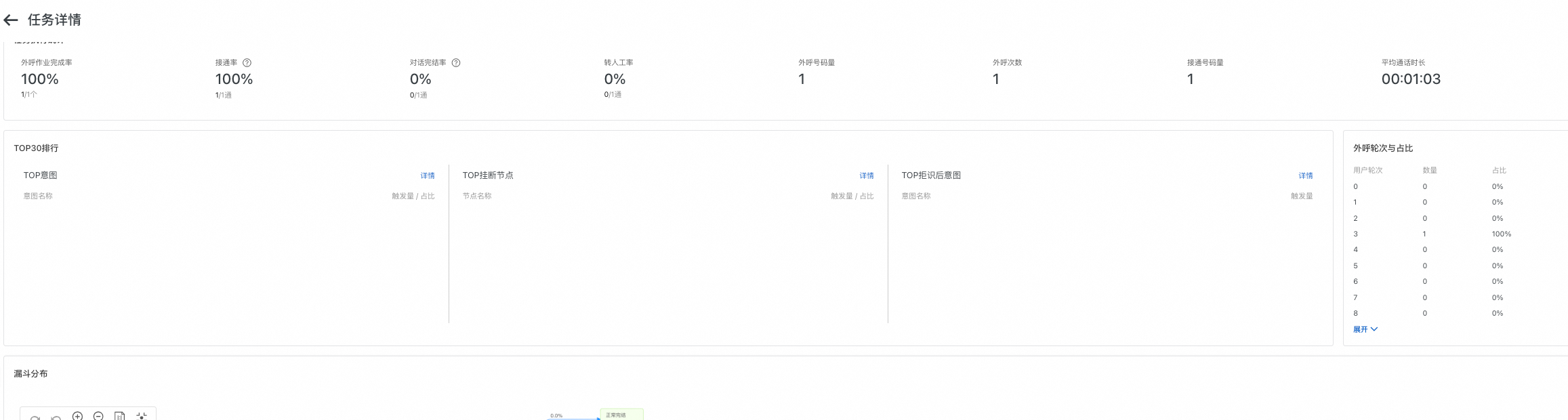Click the 任务详情 page title

pyautogui.click(x=54, y=20)
